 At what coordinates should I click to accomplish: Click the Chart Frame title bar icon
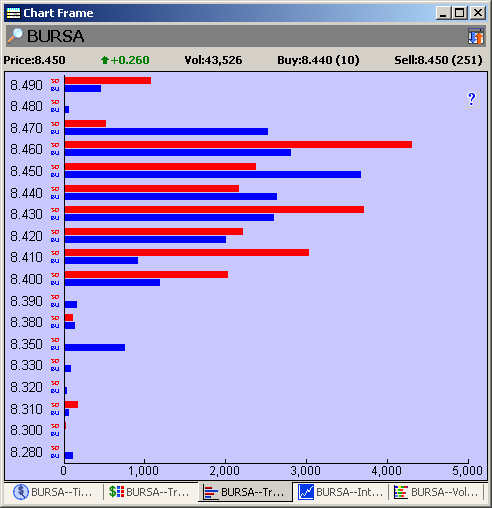pyautogui.click(x=13, y=13)
